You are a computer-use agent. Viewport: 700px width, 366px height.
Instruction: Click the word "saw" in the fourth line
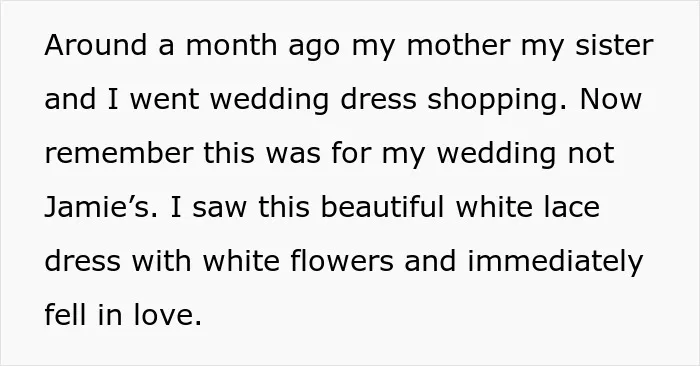(x=219, y=209)
